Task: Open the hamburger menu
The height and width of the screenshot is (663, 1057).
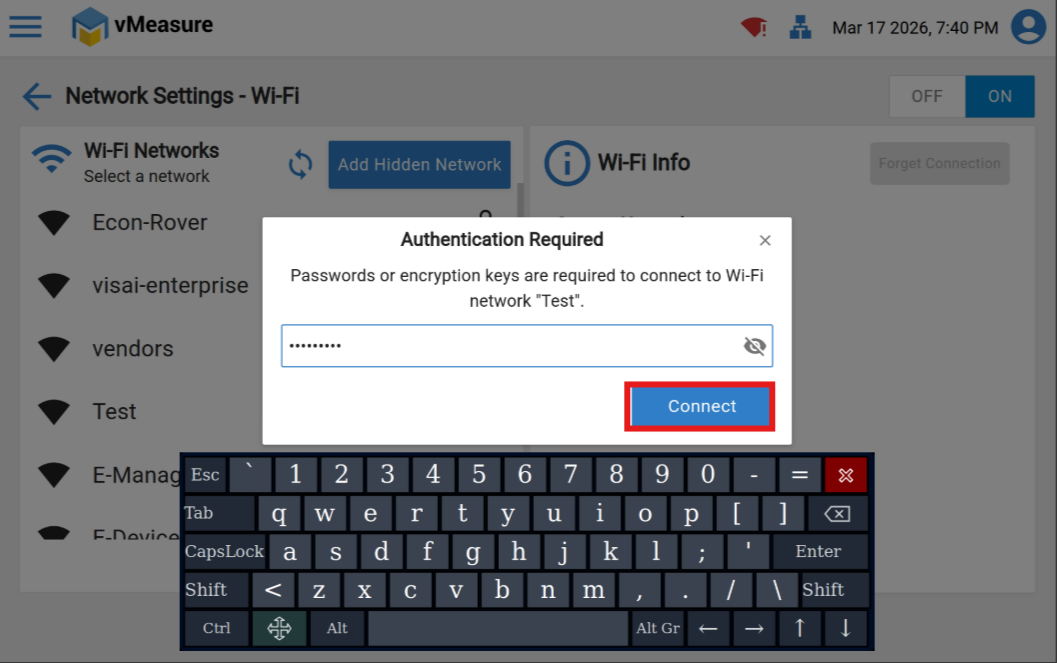Action: (x=26, y=27)
